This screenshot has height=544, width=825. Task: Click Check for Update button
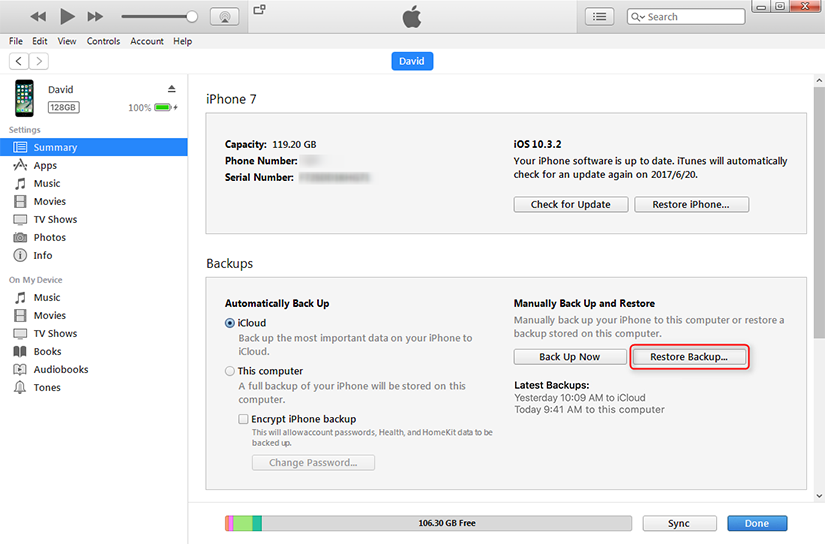[x=571, y=205]
